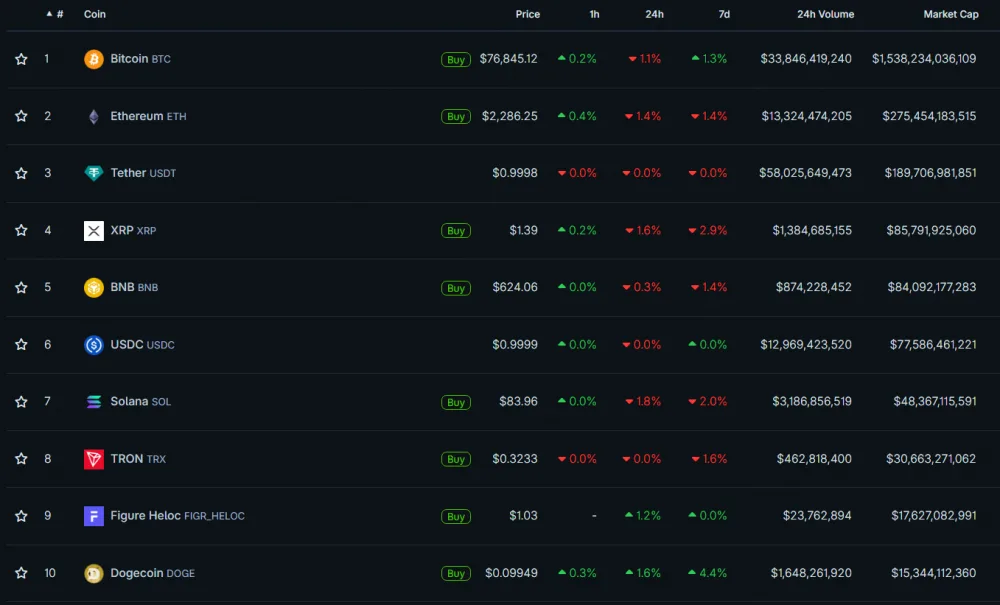Click the Buy button for BNB

click(456, 288)
